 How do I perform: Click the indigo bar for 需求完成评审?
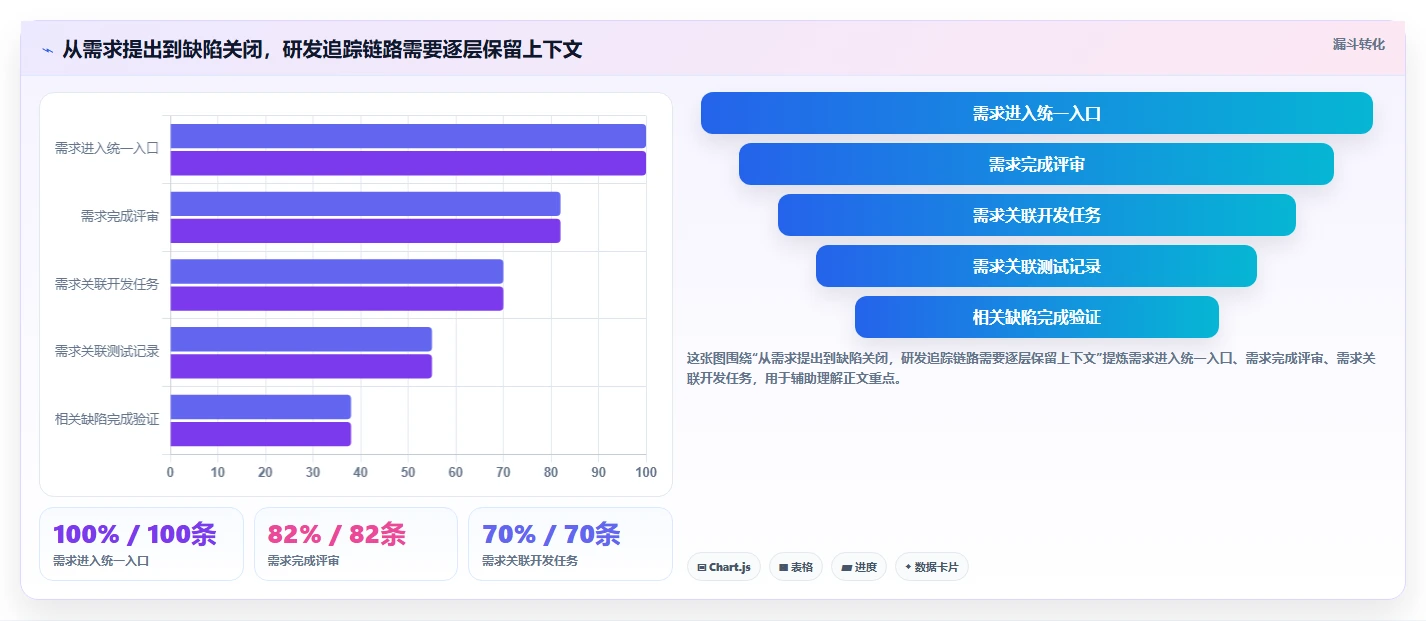click(x=365, y=204)
